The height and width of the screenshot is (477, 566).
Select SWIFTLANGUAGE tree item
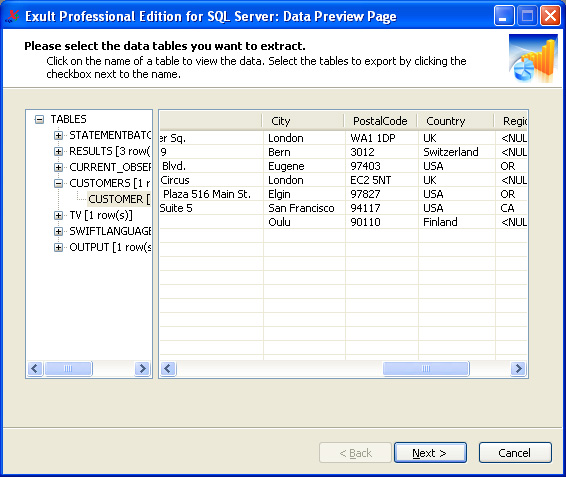tap(110, 231)
